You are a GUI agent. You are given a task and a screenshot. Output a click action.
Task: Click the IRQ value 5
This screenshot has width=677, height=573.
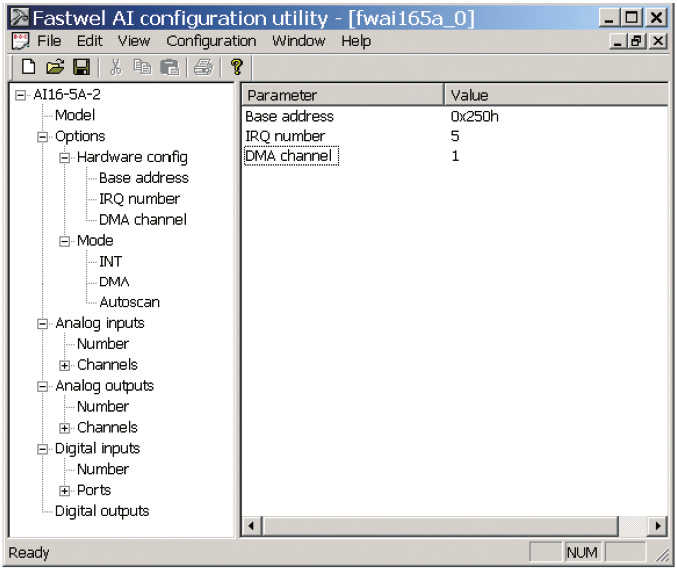coord(455,136)
